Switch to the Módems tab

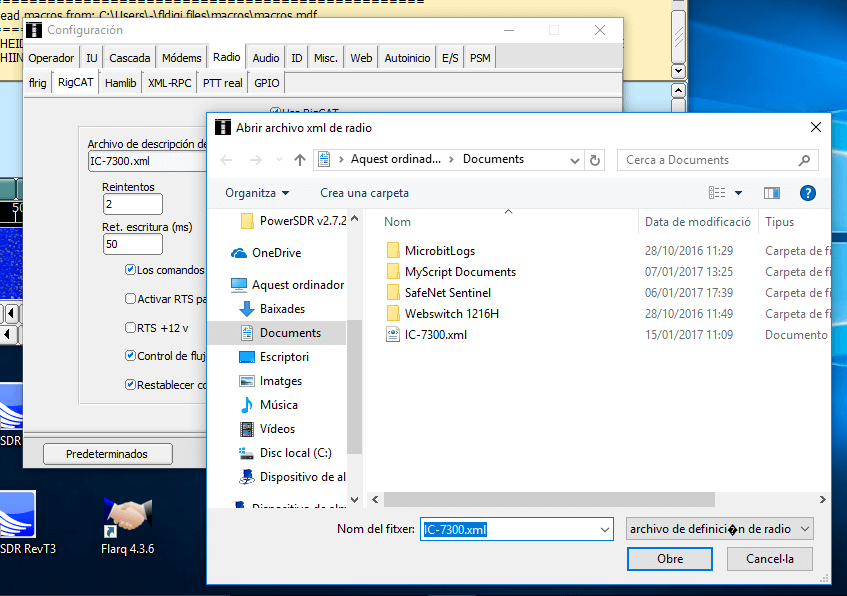point(182,58)
